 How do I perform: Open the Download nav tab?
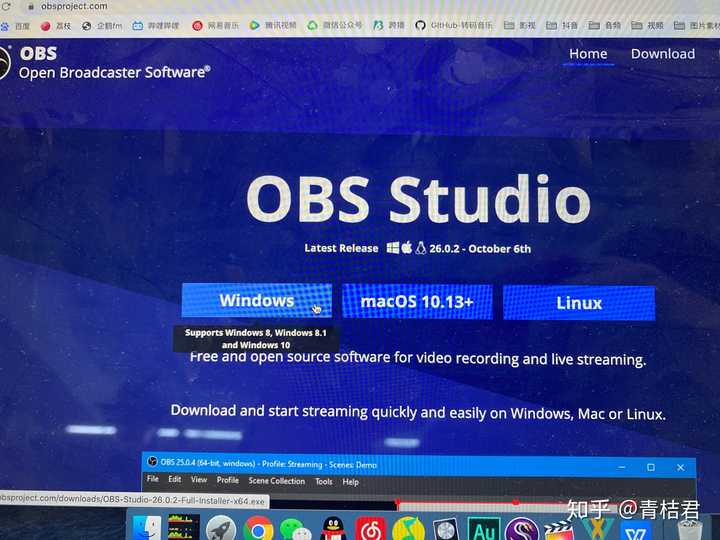[x=663, y=54]
